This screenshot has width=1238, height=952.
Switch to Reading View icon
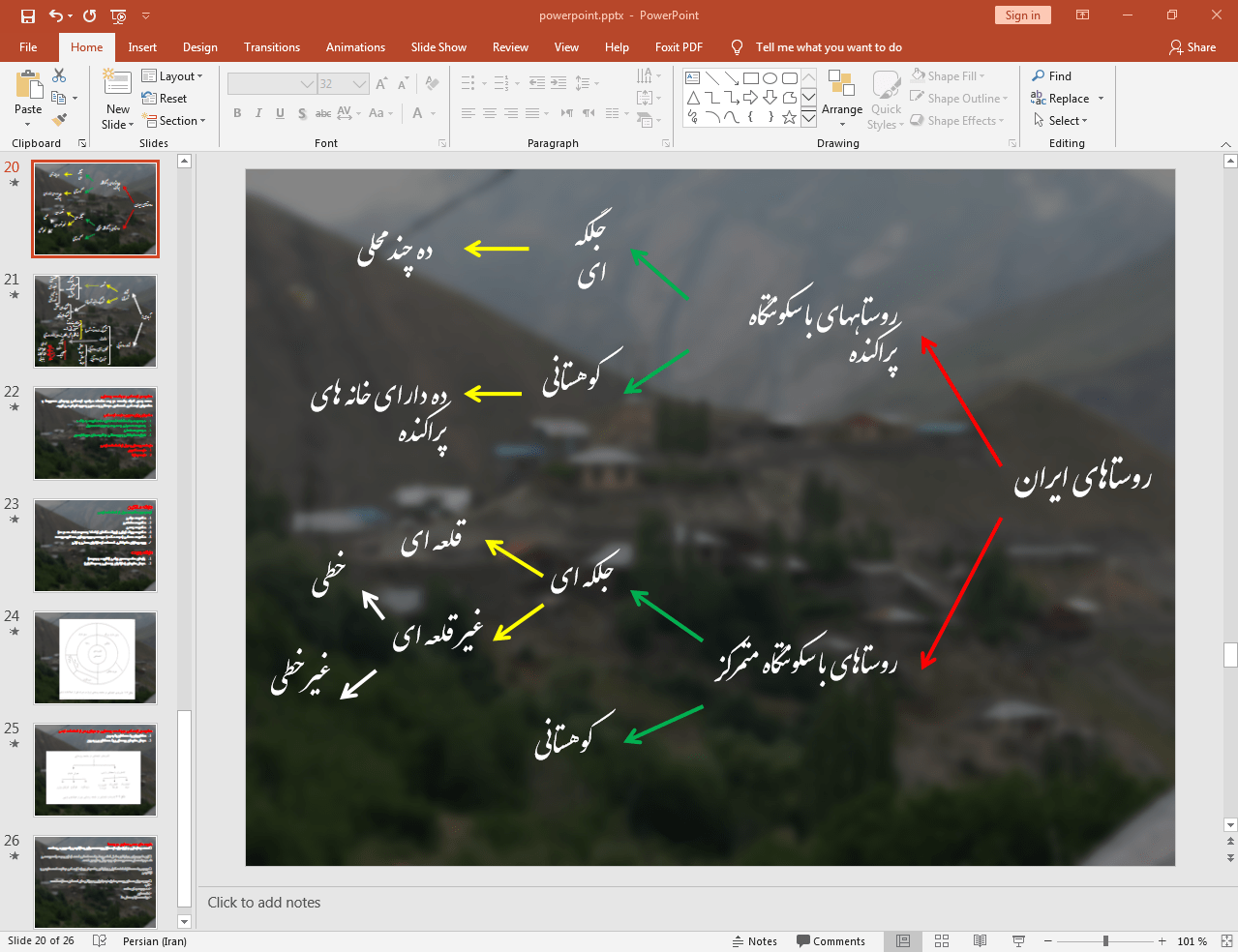pyautogui.click(x=980, y=941)
